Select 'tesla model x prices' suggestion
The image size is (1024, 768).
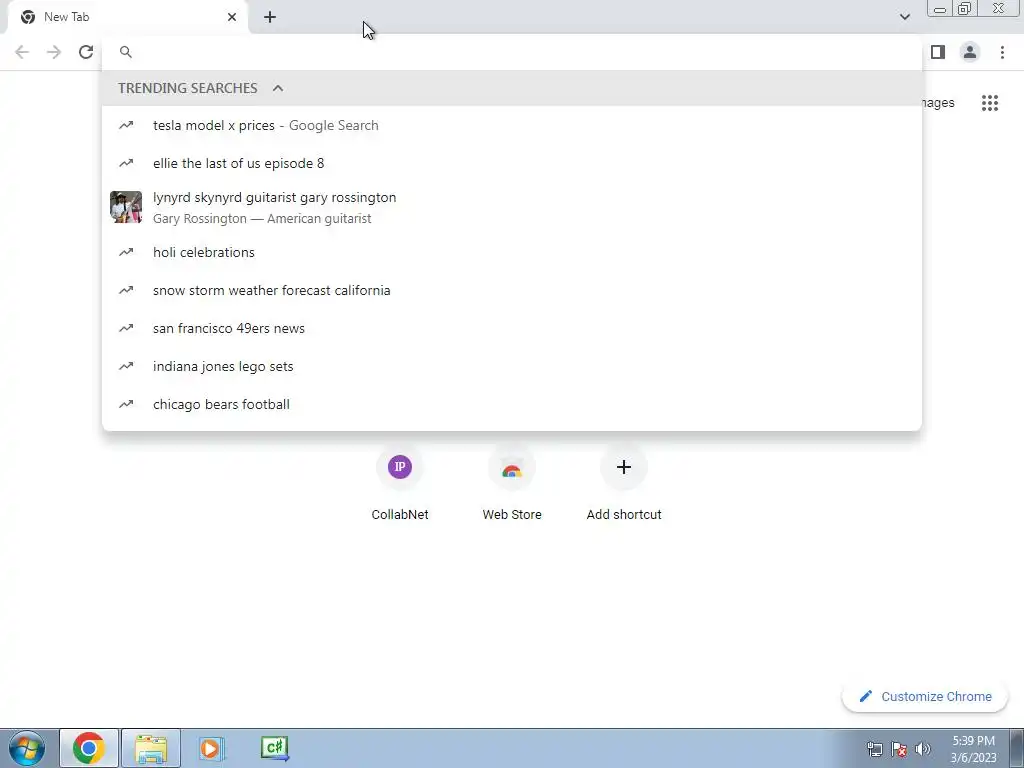(512, 125)
